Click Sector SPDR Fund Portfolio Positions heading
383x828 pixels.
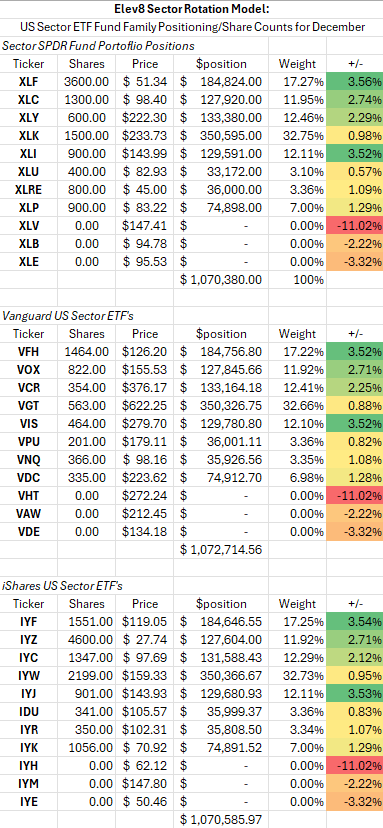pos(98,46)
